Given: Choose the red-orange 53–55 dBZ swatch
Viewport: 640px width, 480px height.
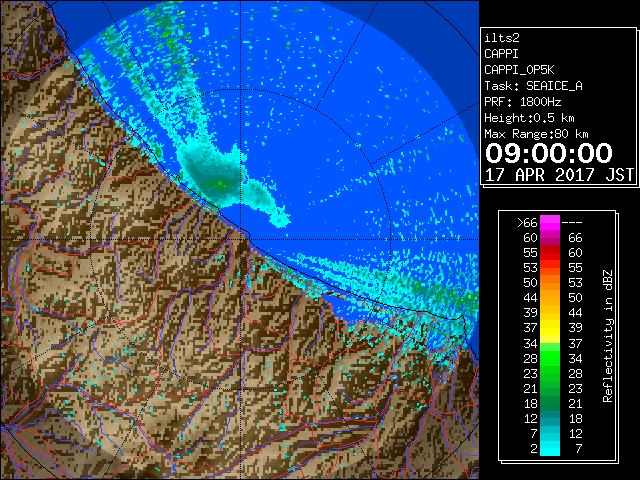Looking at the screenshot, I should (x=550, y=268).
